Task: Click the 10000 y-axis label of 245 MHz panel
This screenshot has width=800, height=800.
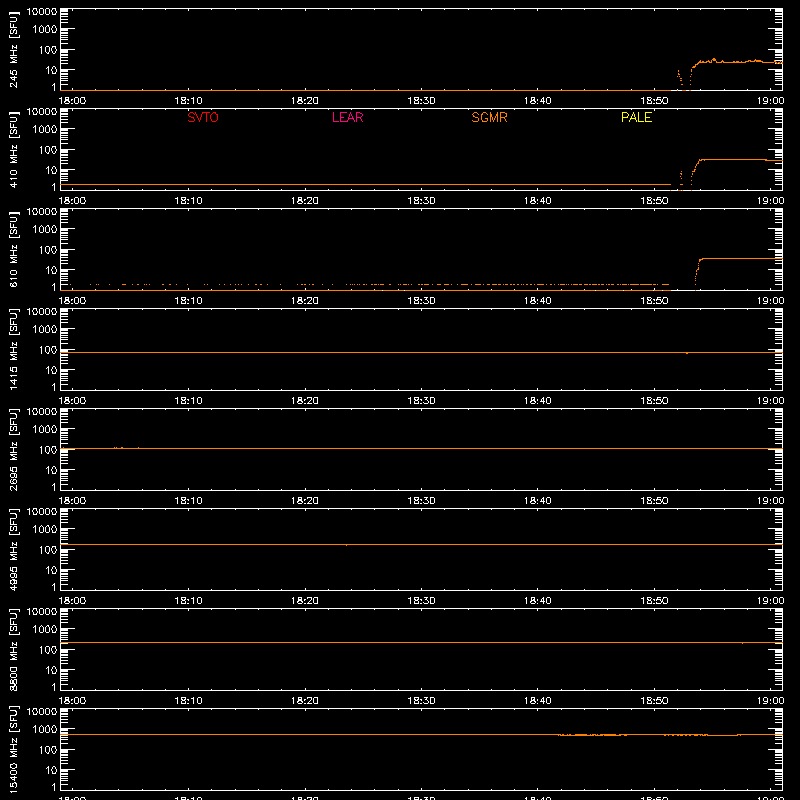Action: point(42,12)
